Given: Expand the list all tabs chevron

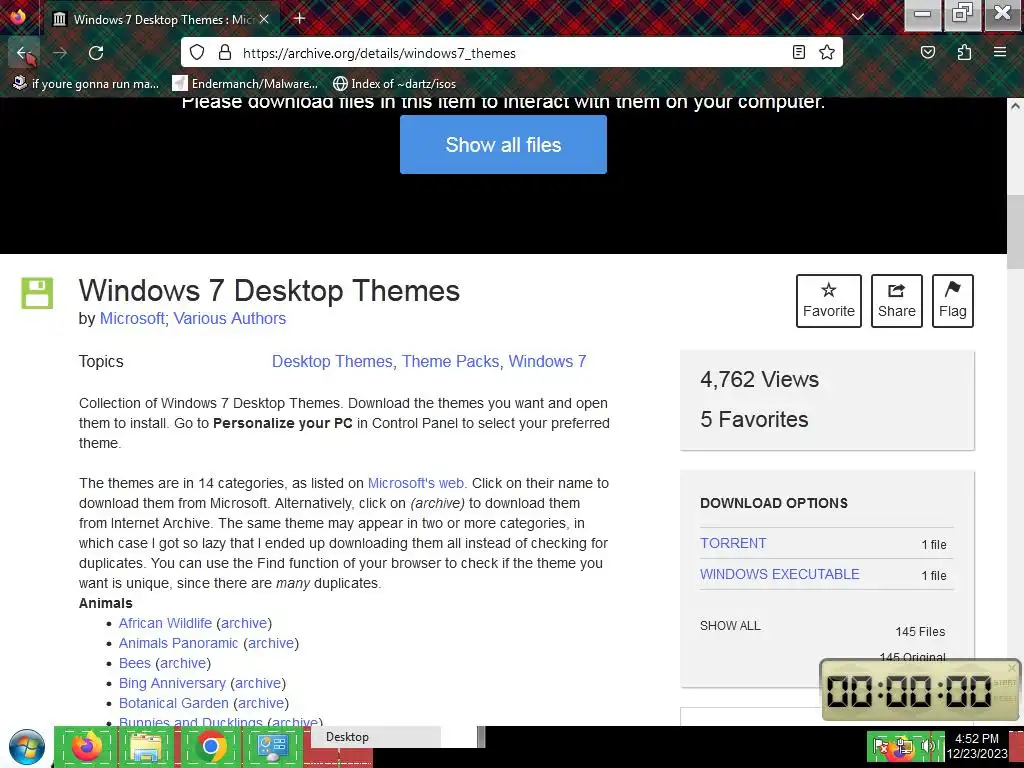Looking at the screenshot, I should tap(858, 18).
